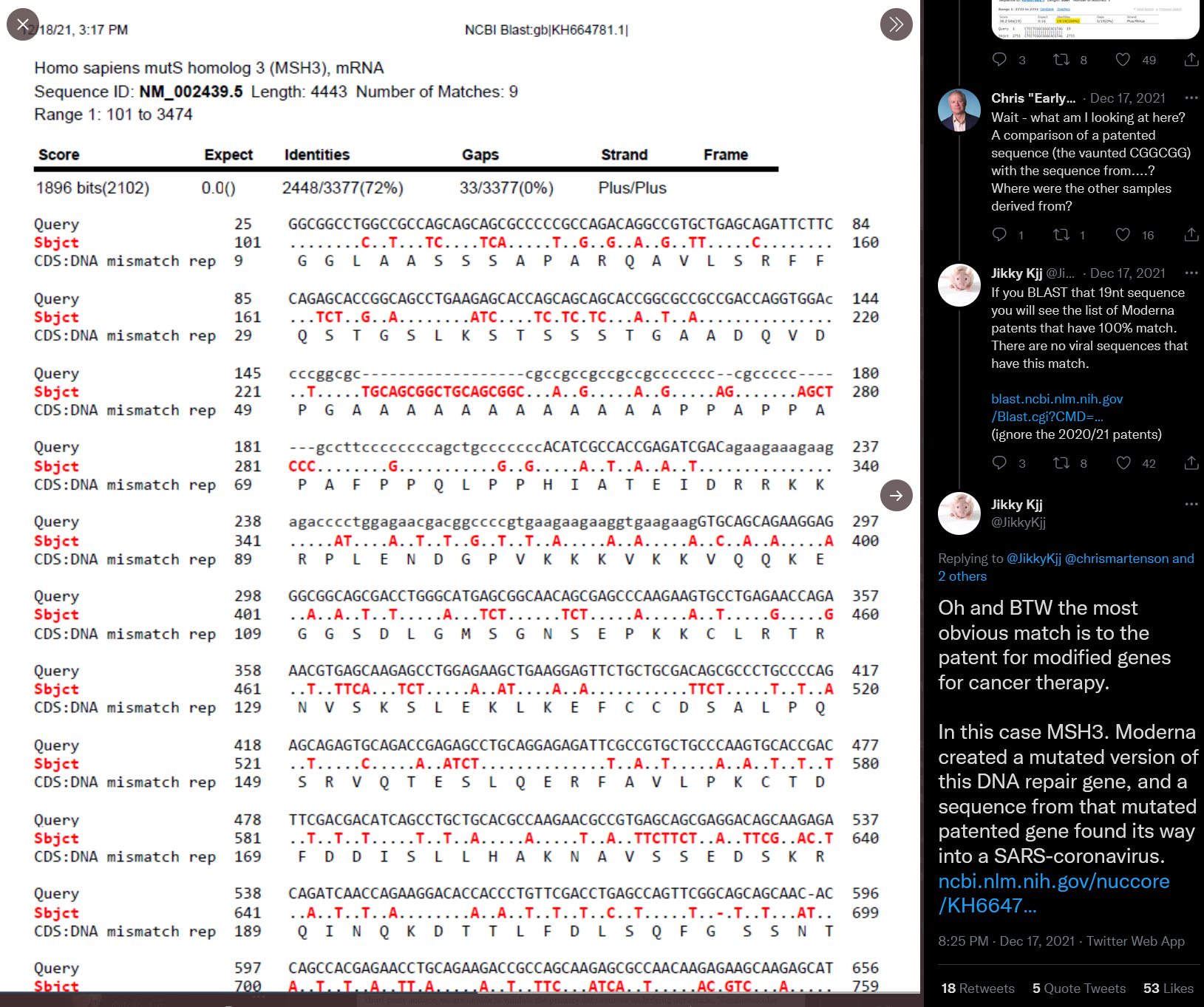The height and width of the screenshot is (1007, 1204).
Task: Open Dec 17, 2021 timestamp on Jikky's BLAST tweet
Action: 1128,273
